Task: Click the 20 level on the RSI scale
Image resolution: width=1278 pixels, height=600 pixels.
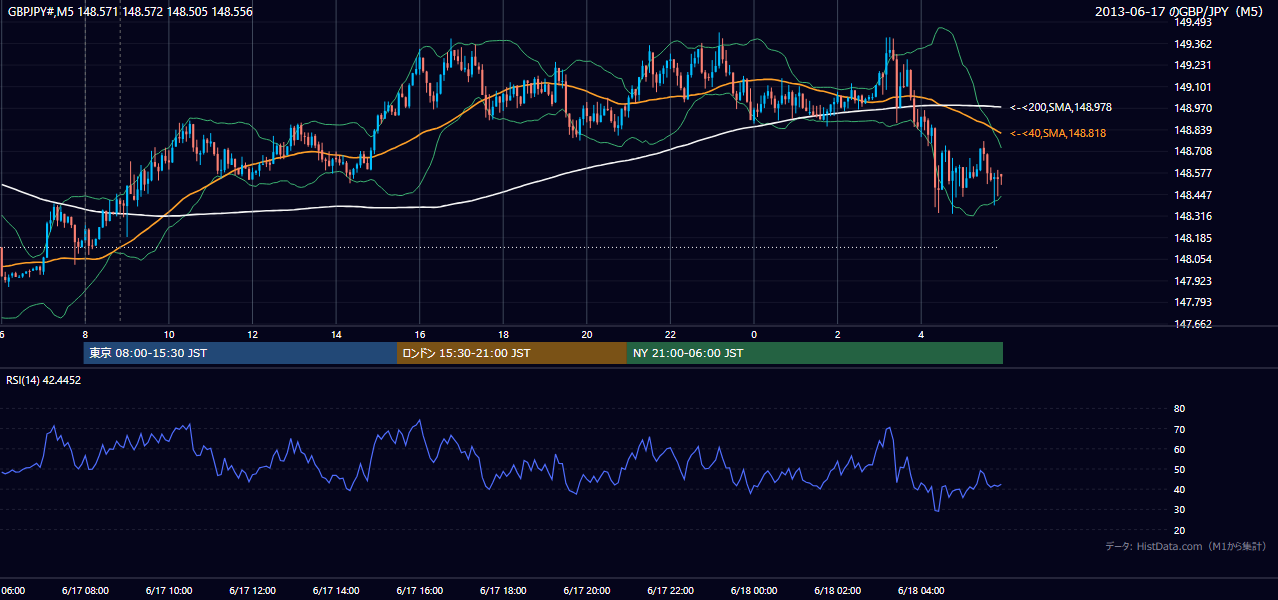Action: click(1179, 530)
